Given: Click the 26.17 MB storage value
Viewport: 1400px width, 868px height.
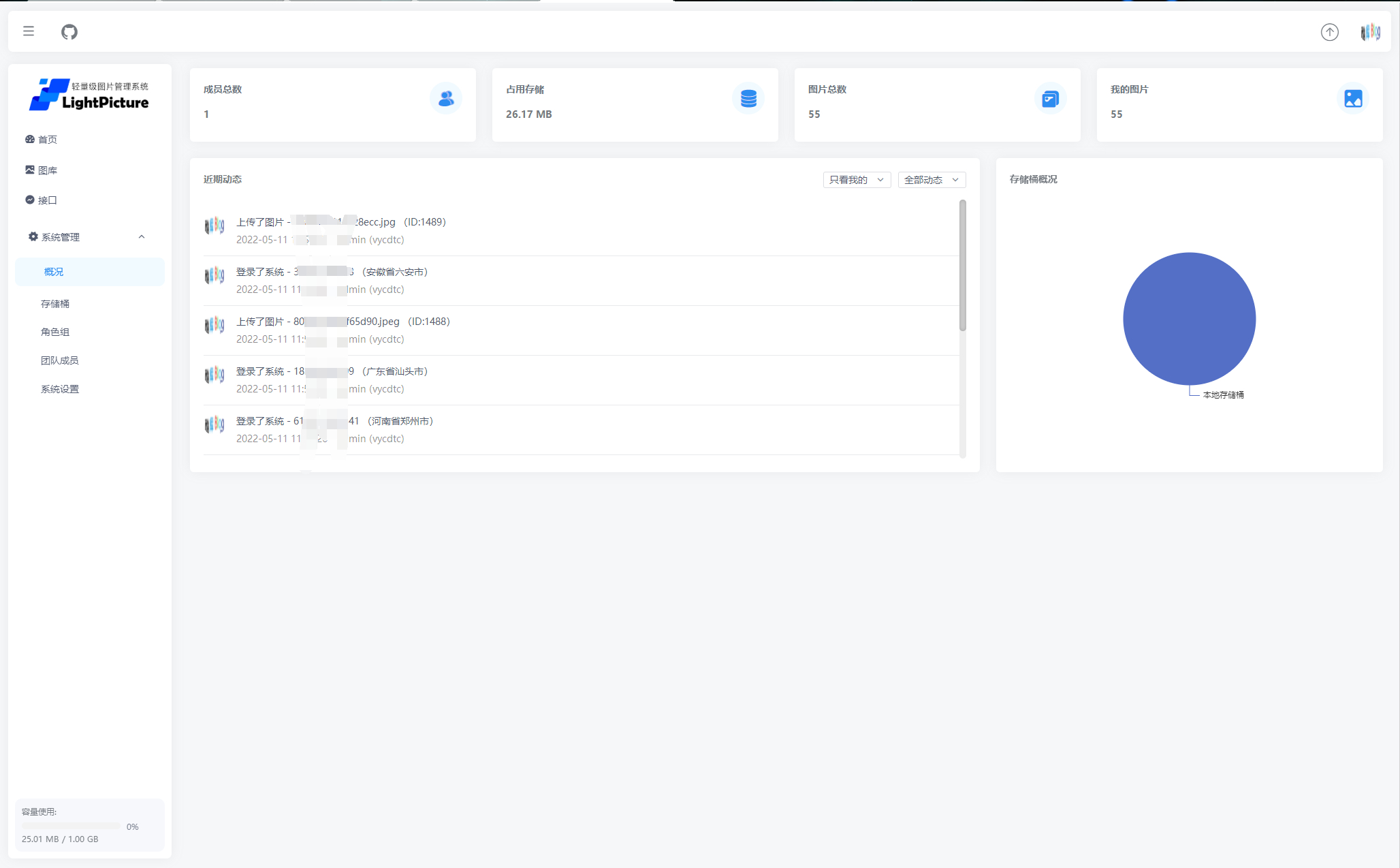Looking at the screenshot, I should 529,114.
